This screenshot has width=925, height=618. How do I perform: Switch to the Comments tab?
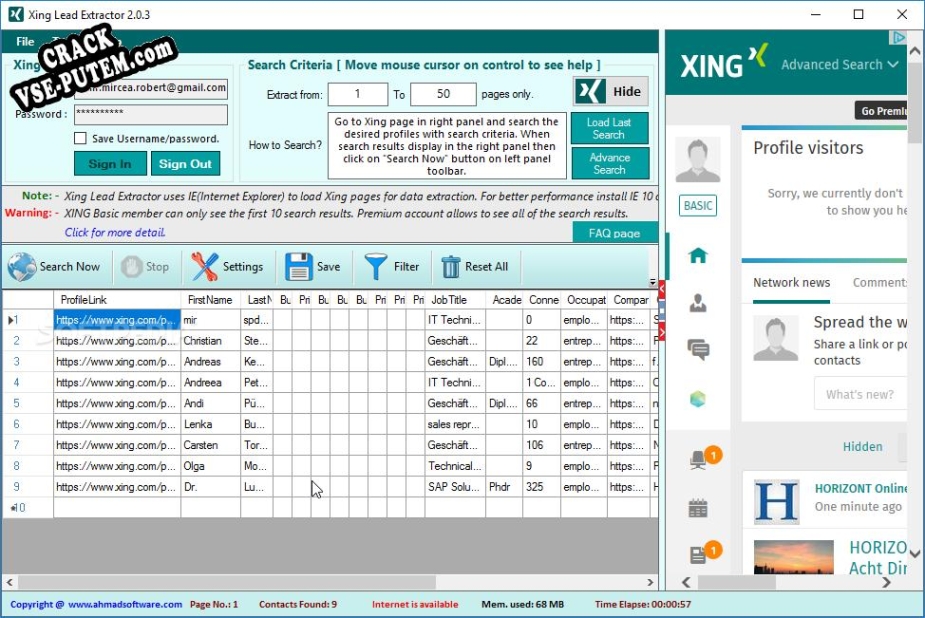tap(880, 282)
